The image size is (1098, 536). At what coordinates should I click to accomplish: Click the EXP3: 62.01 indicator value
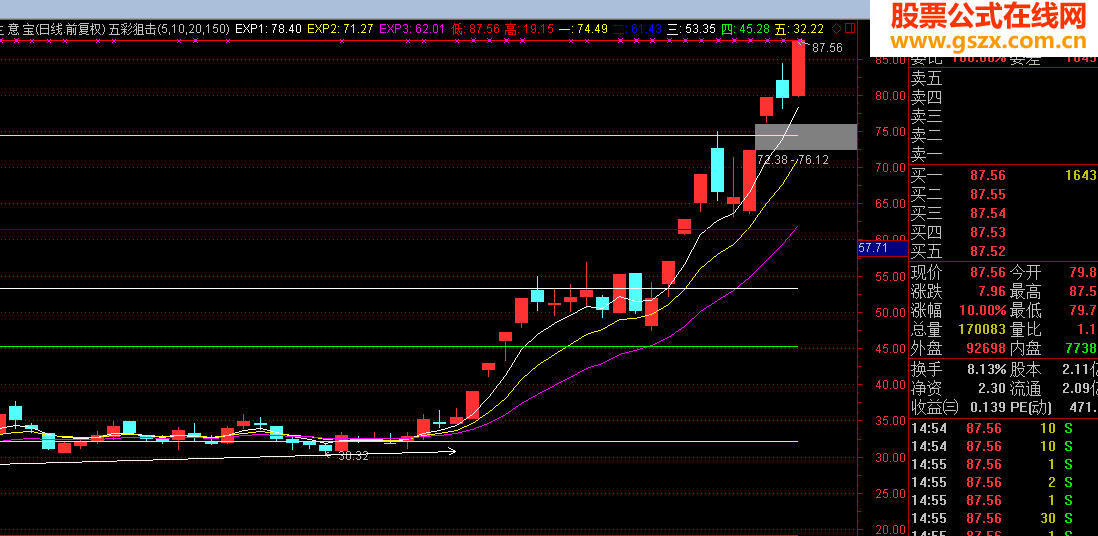pyautogui.click(x=412, y=29)
